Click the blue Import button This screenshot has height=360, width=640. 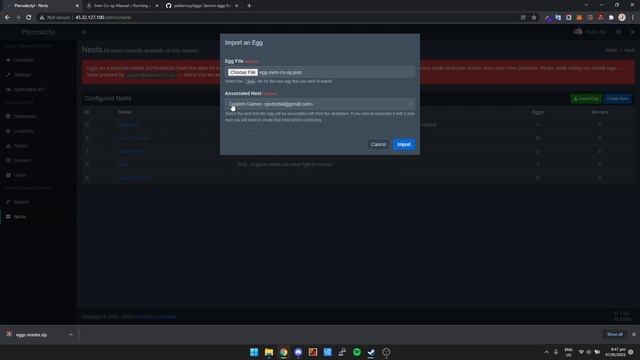point(404,144)
